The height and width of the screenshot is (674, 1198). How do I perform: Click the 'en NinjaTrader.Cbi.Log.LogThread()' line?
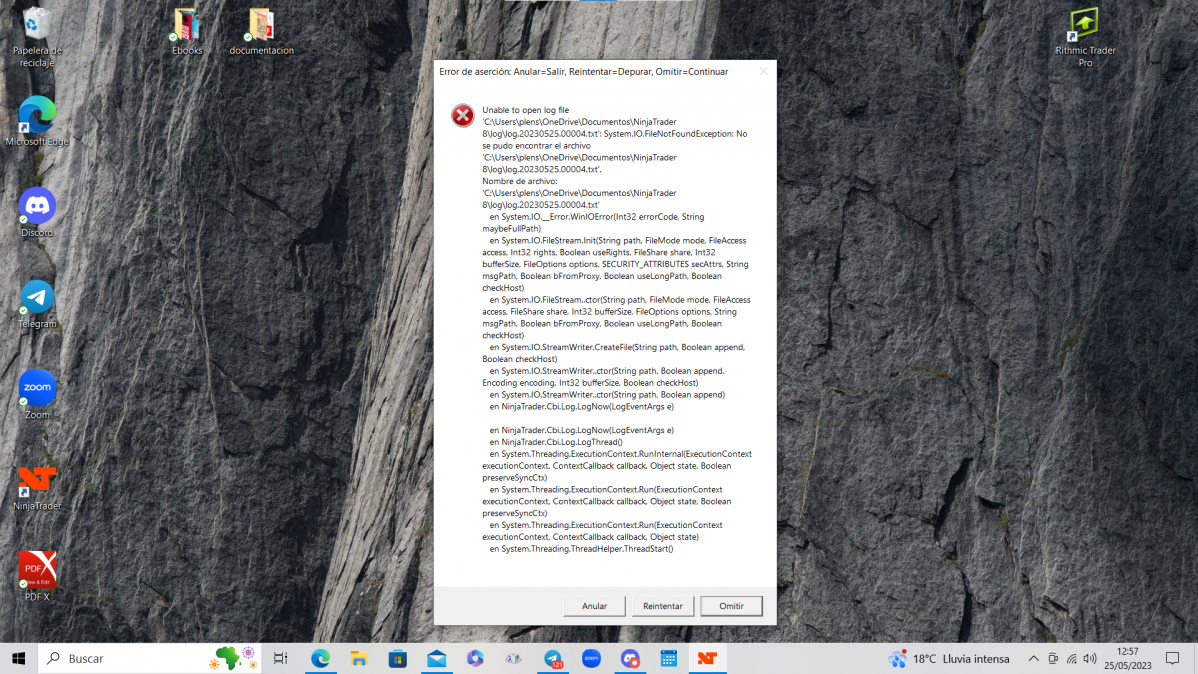555,442
